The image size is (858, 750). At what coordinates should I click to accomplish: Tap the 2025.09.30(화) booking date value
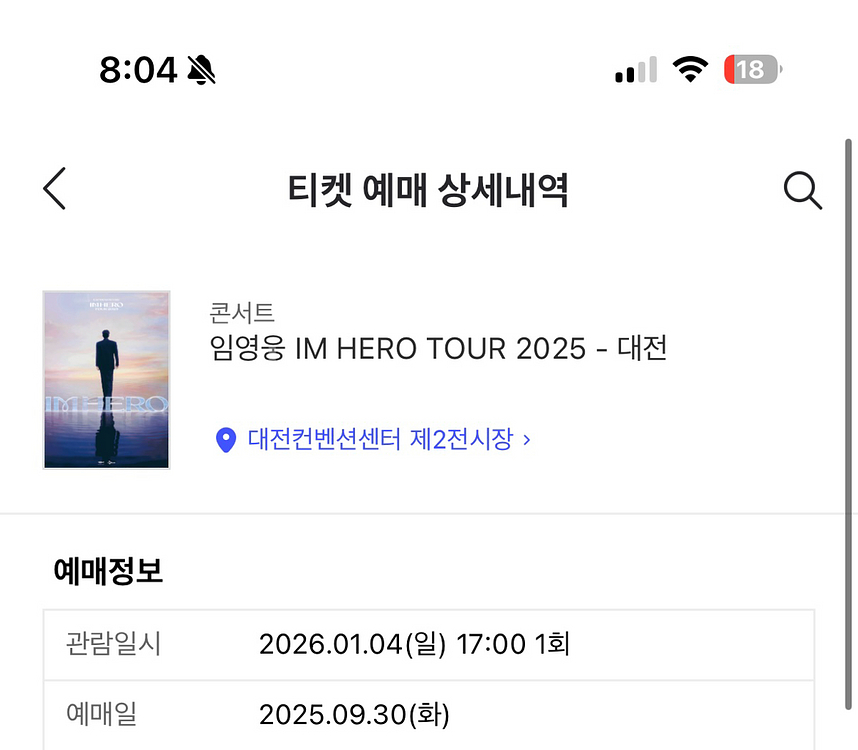(354, 715)
